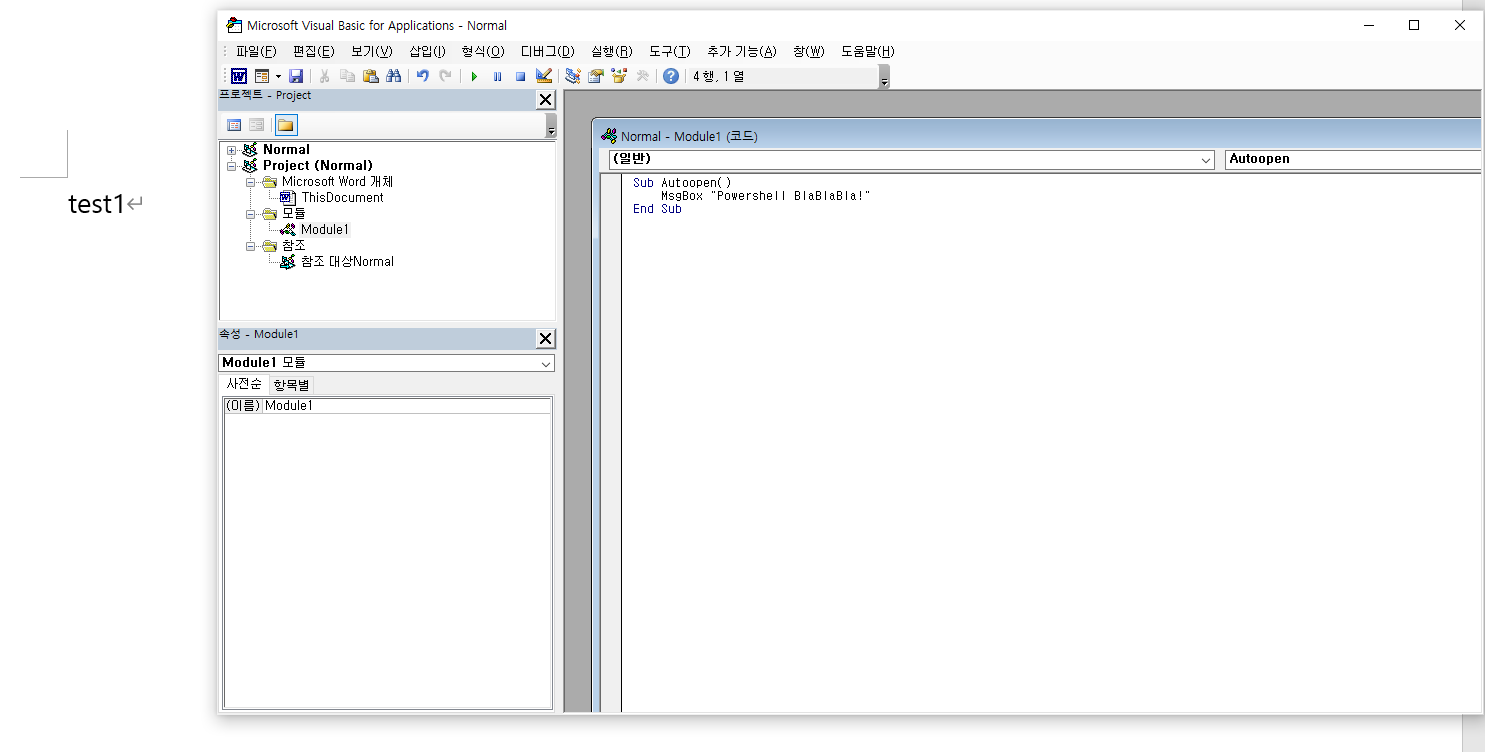Click the End Sub code line

click(657, 209)
